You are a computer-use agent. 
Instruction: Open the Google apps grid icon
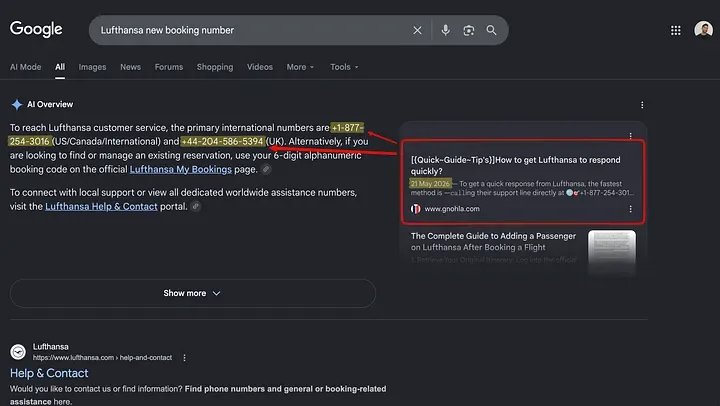pos(675,30)
